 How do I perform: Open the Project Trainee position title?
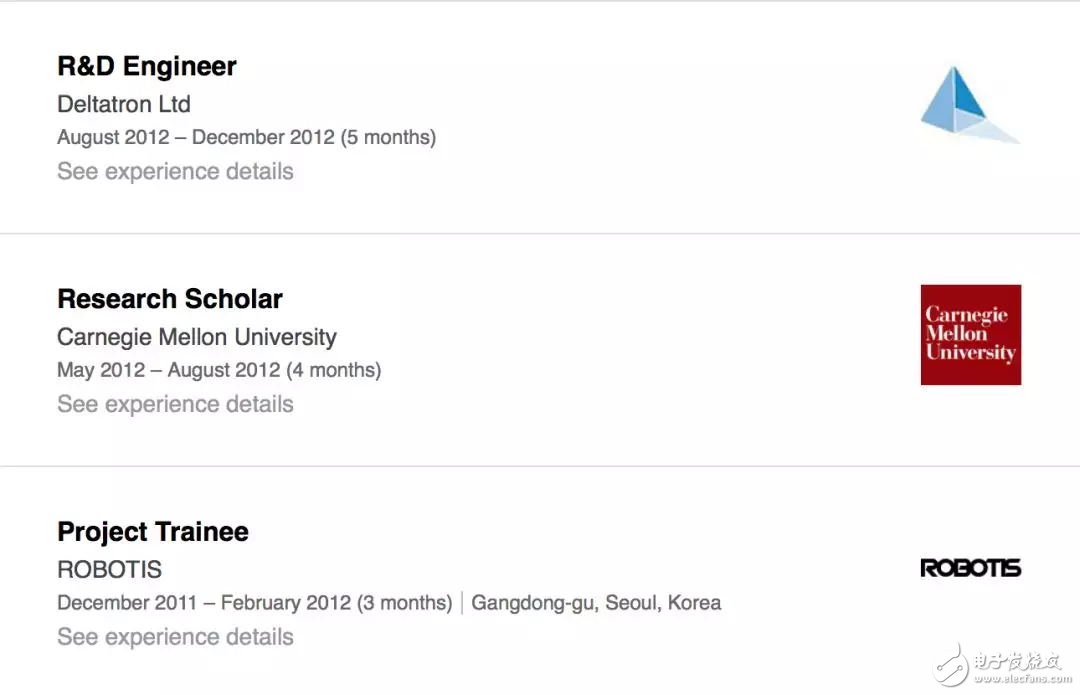153,532
